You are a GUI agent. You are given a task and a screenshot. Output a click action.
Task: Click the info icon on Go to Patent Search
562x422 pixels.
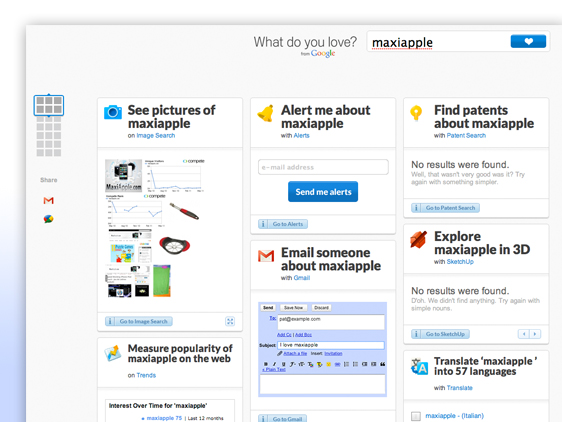click(x=416, y=208)
